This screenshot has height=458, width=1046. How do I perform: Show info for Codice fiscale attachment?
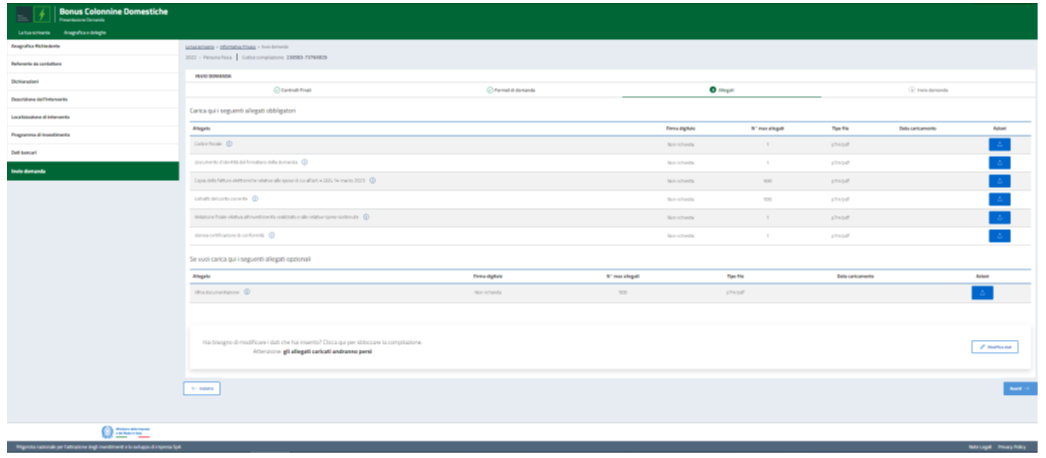[x=229, y=144]
